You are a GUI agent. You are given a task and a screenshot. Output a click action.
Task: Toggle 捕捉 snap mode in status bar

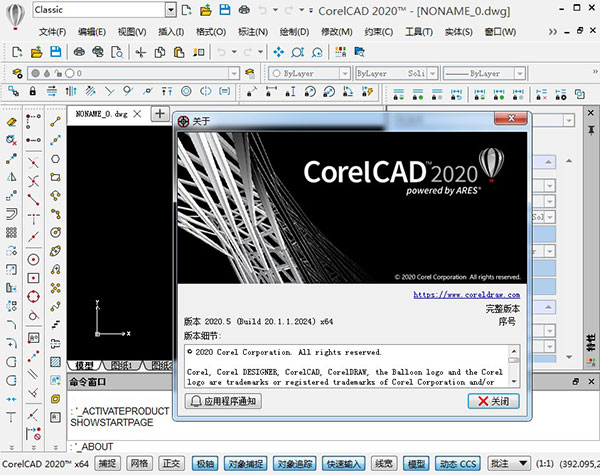coord(108,464)
